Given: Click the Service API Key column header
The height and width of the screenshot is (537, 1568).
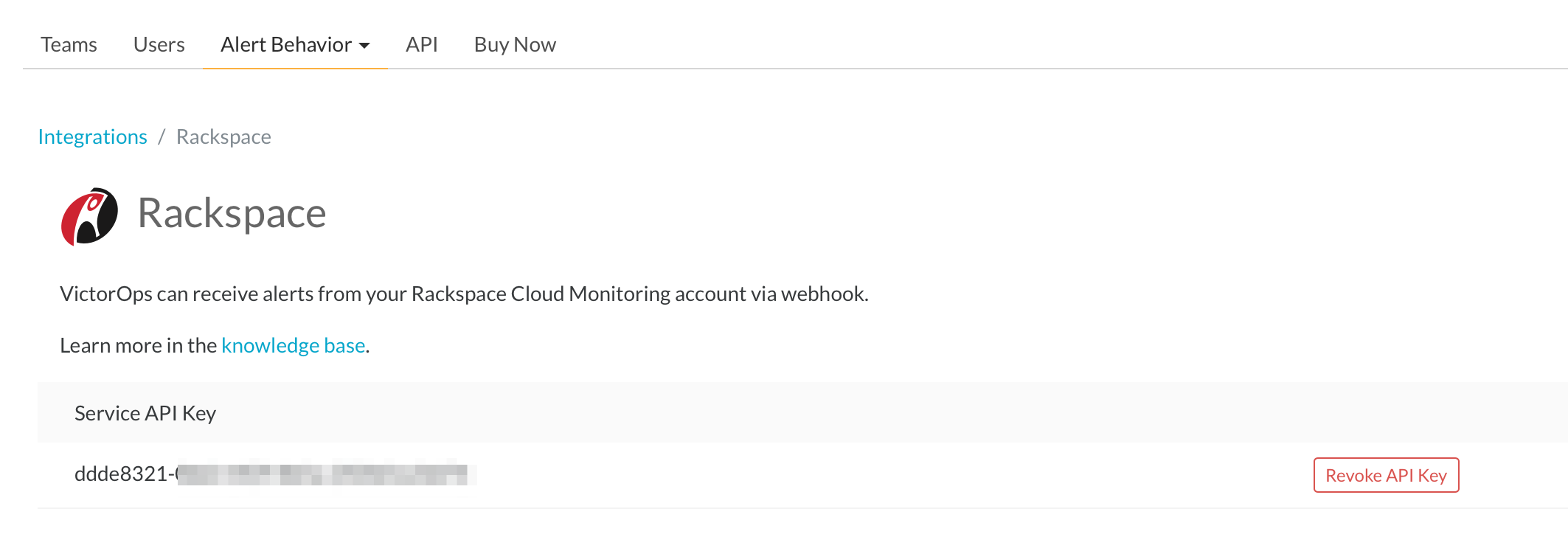Looking at the screenshot, I should (145, 413).
